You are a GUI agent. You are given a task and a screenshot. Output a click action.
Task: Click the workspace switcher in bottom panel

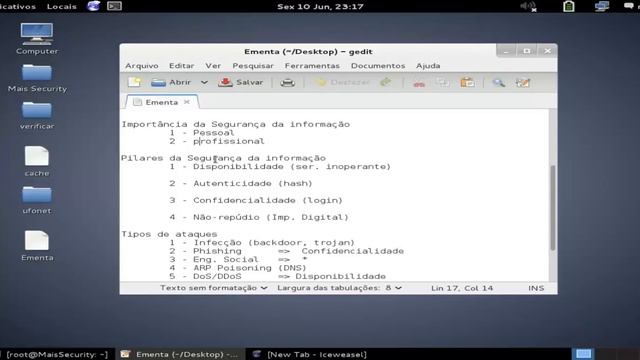(583, 354)
